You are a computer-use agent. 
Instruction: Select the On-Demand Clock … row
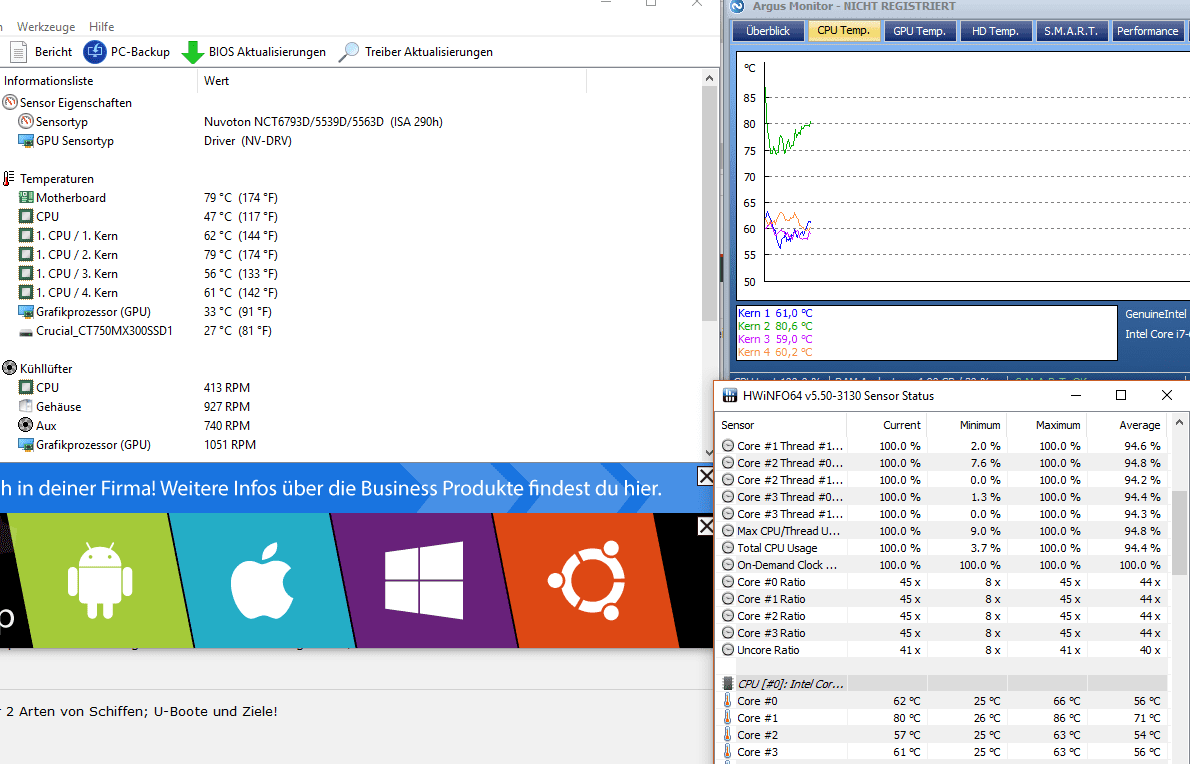click(942, 565)
